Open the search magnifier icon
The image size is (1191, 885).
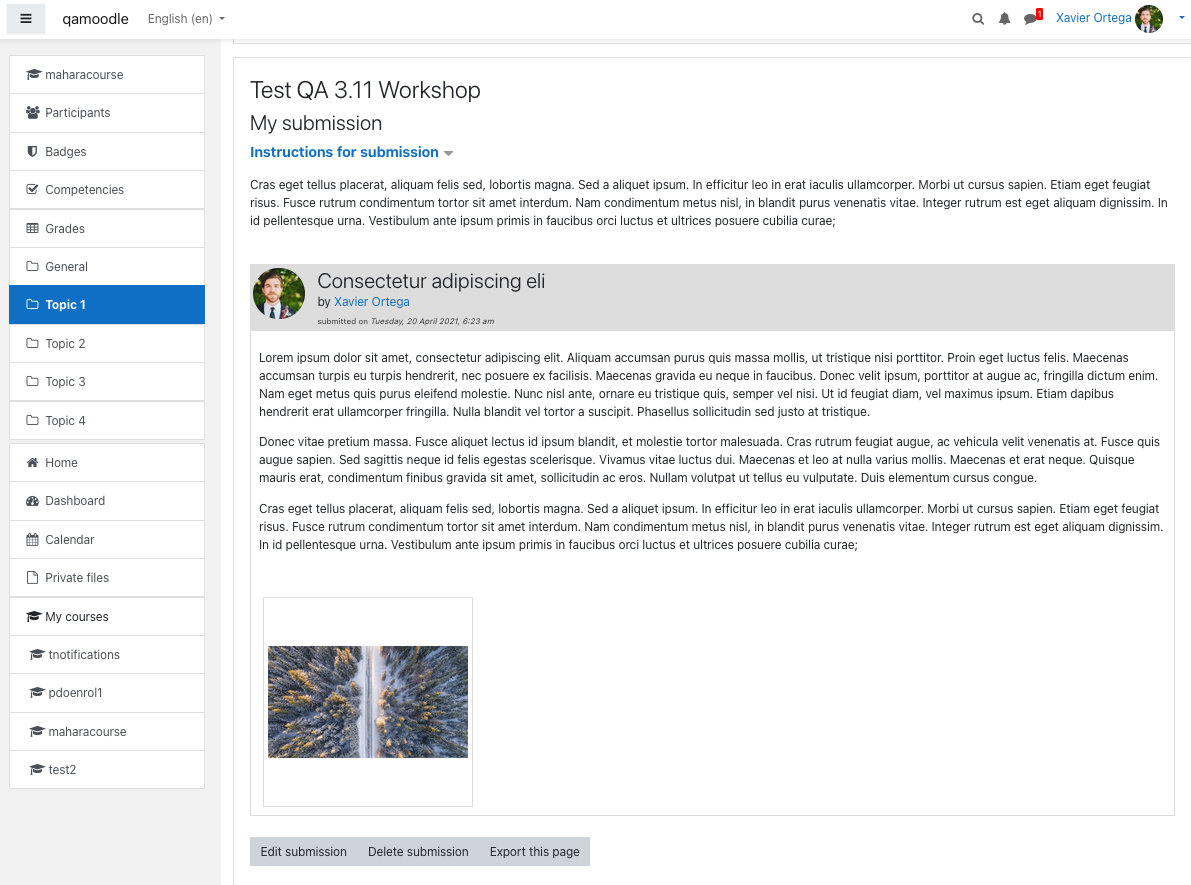click(x=978, y=19)
